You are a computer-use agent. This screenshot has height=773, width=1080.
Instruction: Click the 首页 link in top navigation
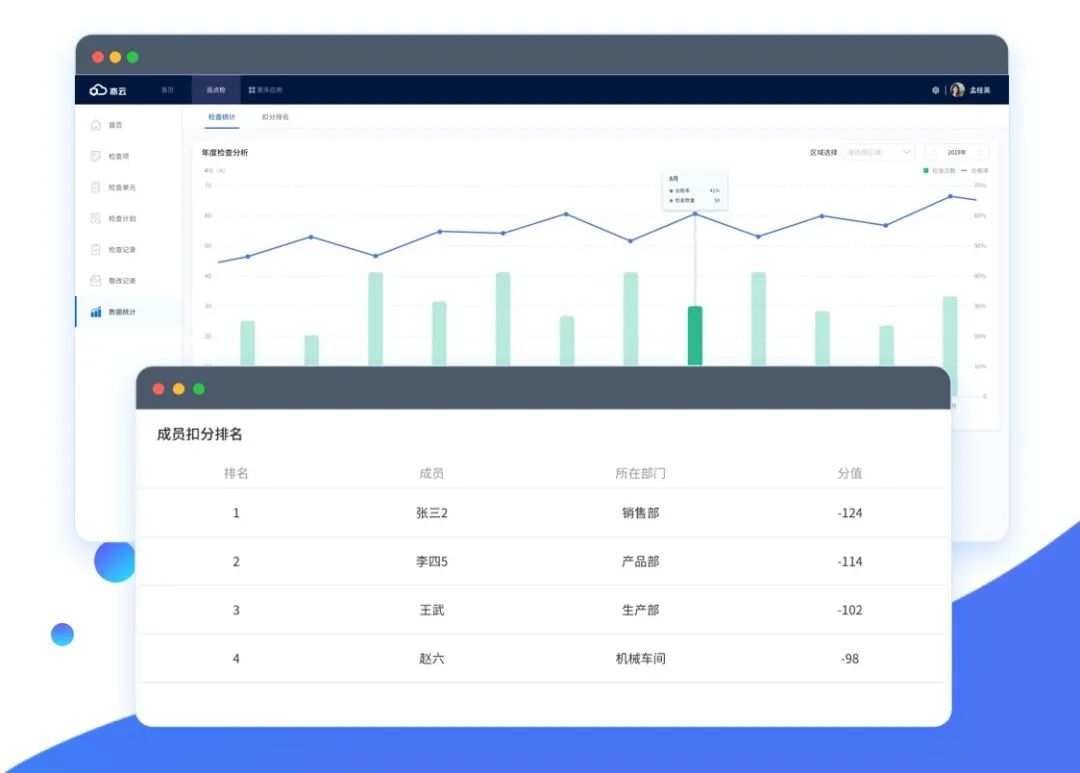pyautogui.click(x=167, y=90)
